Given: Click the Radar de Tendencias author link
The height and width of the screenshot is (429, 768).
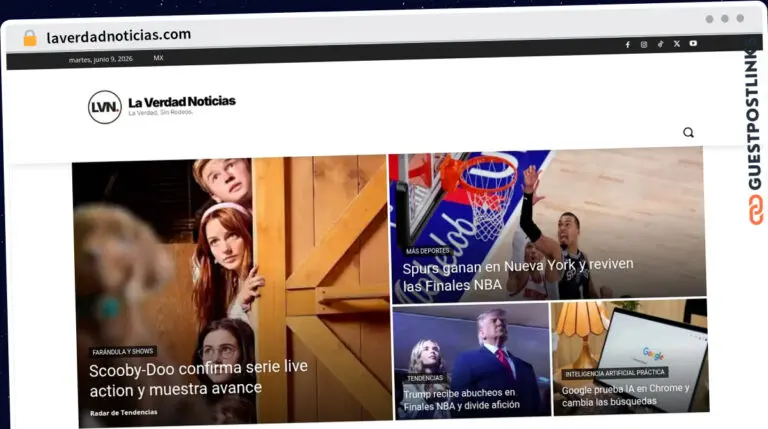Looking at the screenshot, I should click(124, 412).
